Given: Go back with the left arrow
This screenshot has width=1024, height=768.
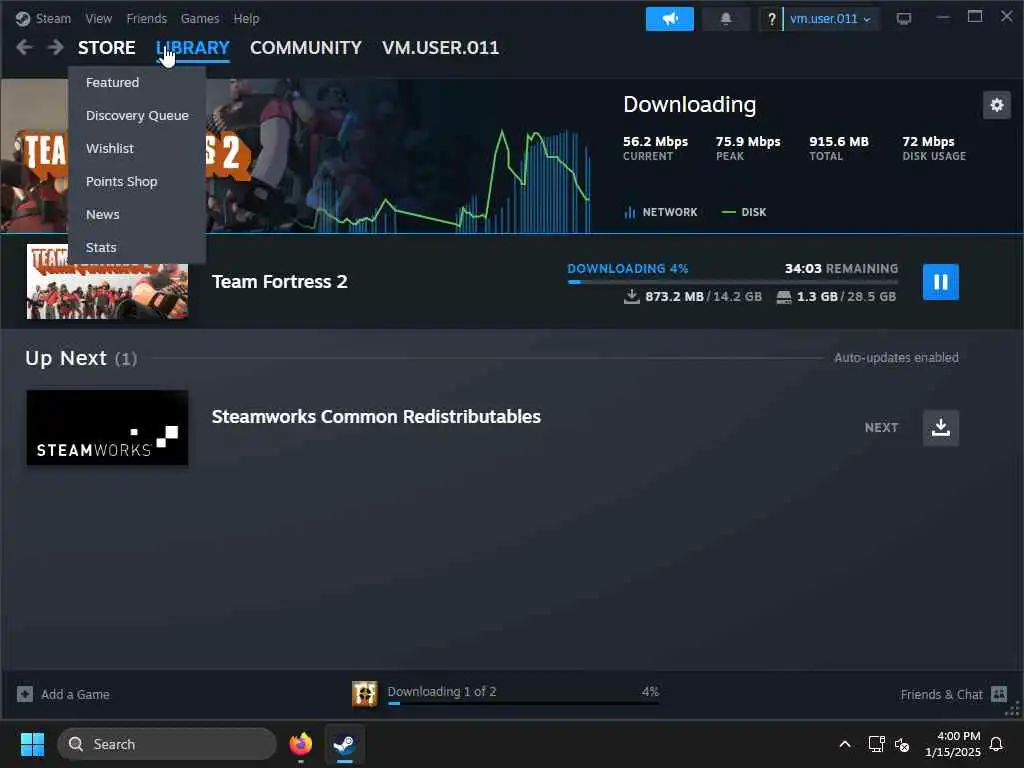Looking at the screenshot, I should 24,47.
